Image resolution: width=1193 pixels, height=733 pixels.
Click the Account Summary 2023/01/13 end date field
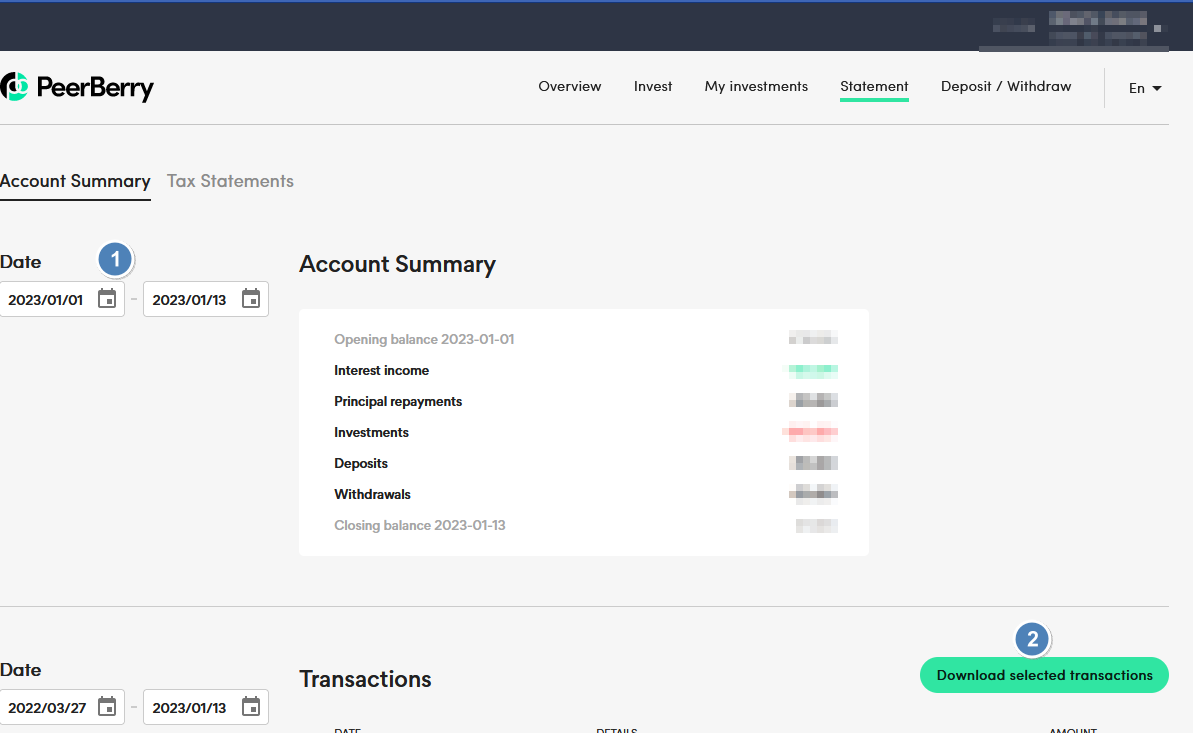[x=190, y=300]
